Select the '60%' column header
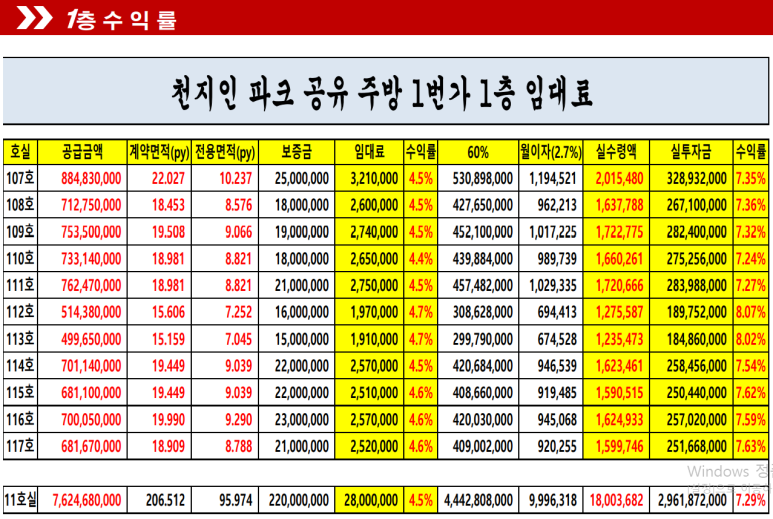Image resolution: width=773 pixels, height=519 pixels. [478, 152]
